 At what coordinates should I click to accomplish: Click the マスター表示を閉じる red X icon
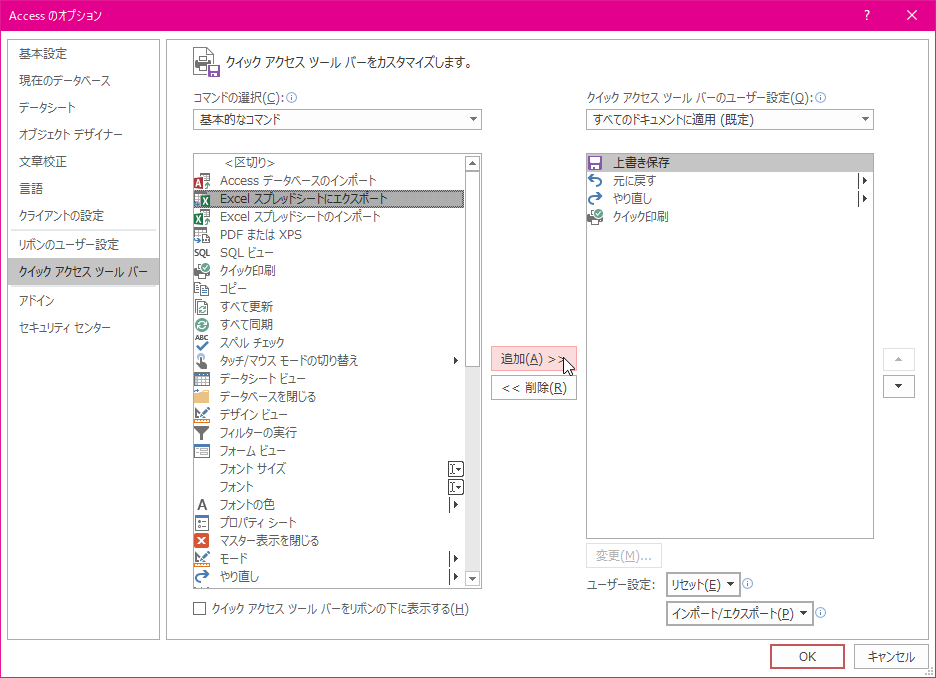tap(202, 541)
